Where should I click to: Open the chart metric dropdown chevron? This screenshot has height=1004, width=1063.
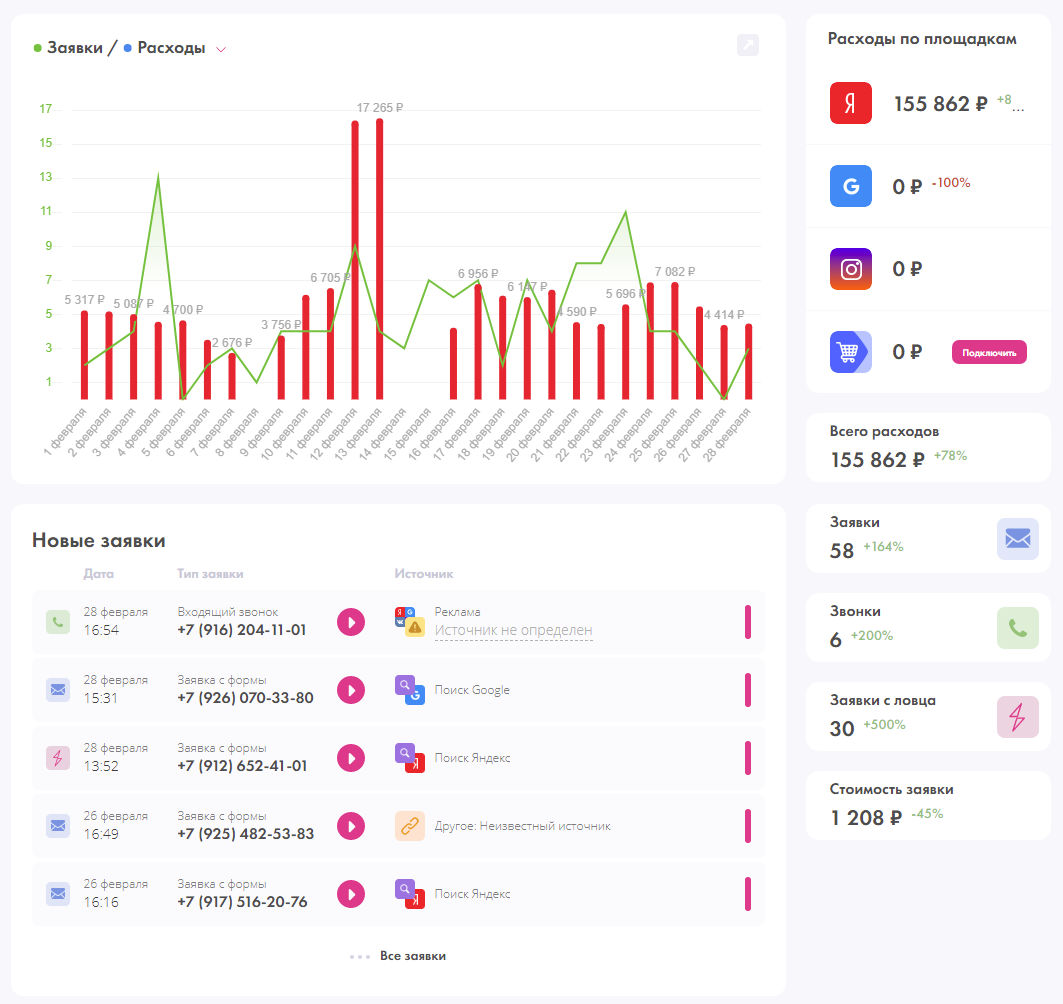pos(221,49)
